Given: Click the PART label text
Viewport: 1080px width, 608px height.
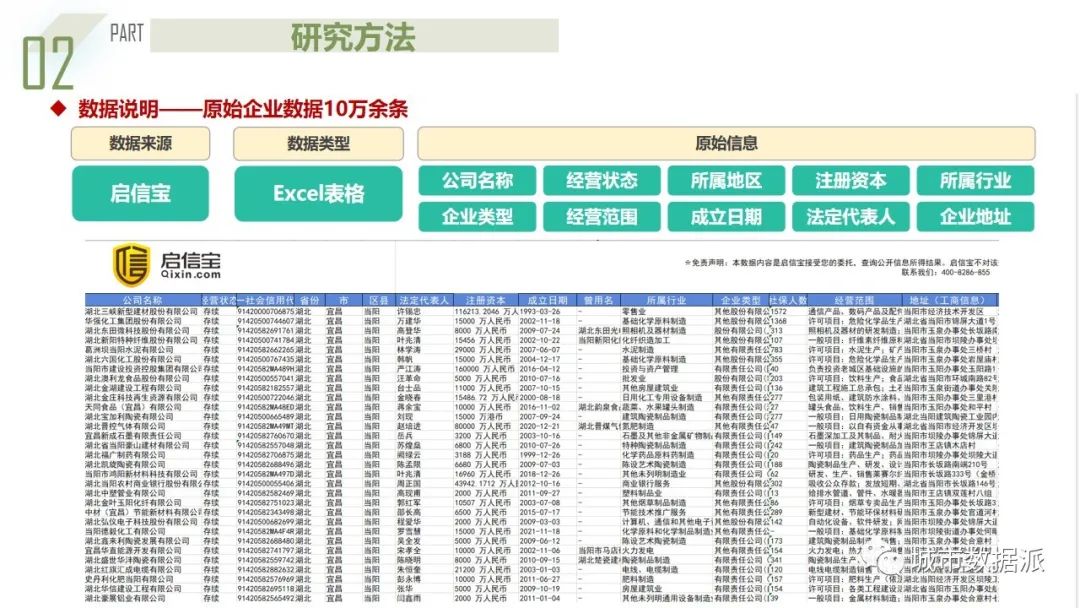Looking at the screenshot, I should pyautogui.click(x=127, y=32).
